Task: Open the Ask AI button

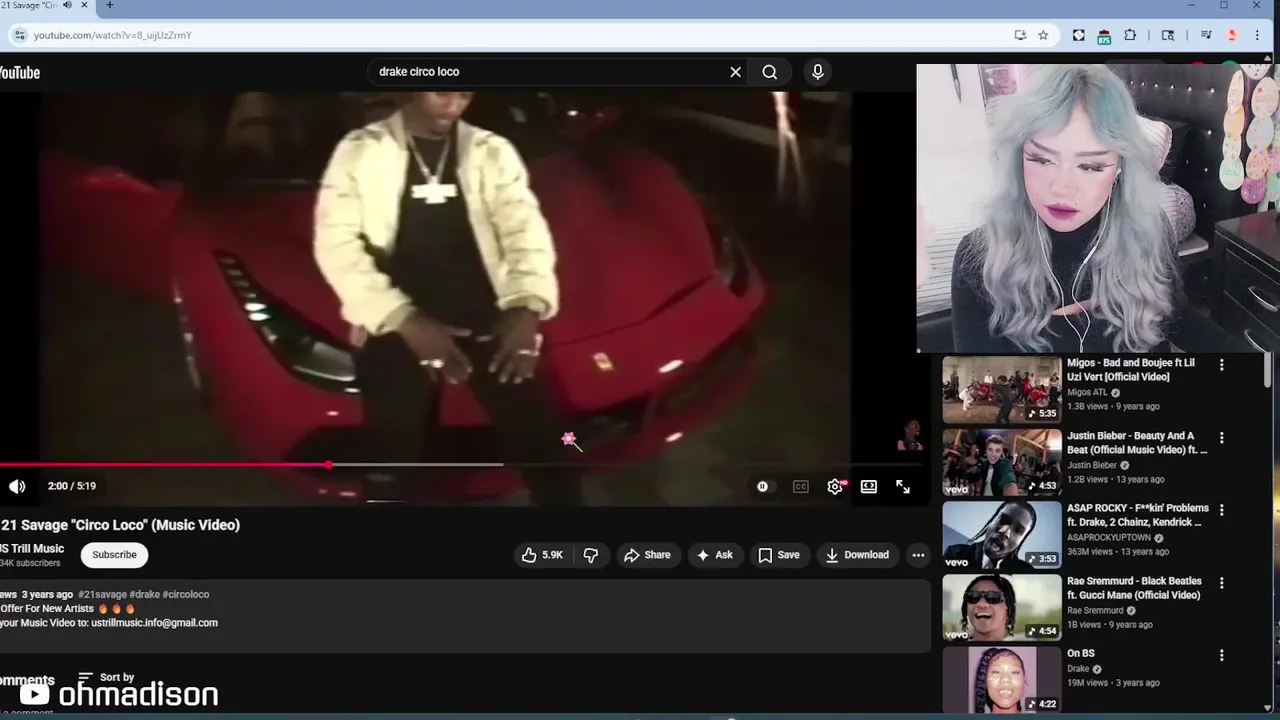Action: coord(715,555)
